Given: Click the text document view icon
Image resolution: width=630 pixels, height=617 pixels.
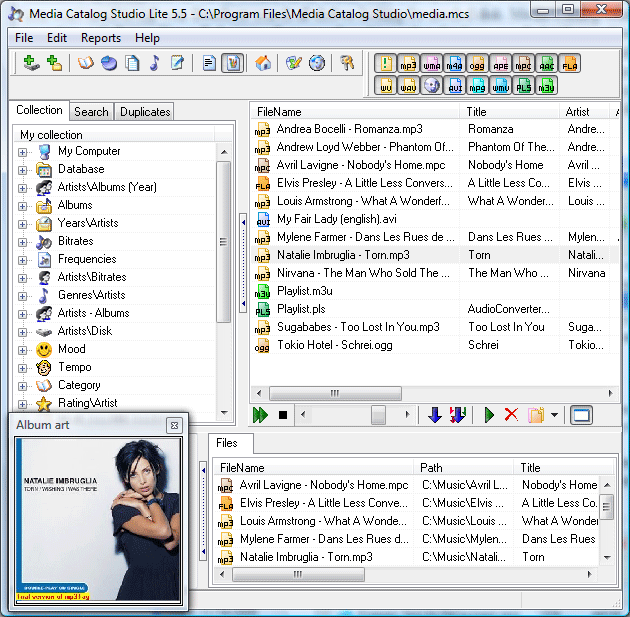Looking at the screenshot, I should pyautogui.click(x=209, y=63).
